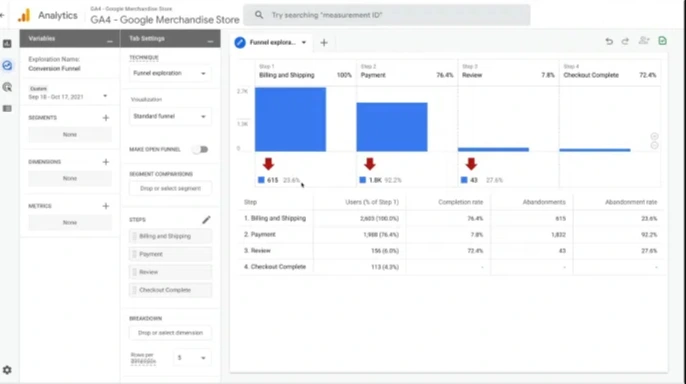
Task: Click the Review funnel bar in the chart
Action: click(x=494, y=150)
